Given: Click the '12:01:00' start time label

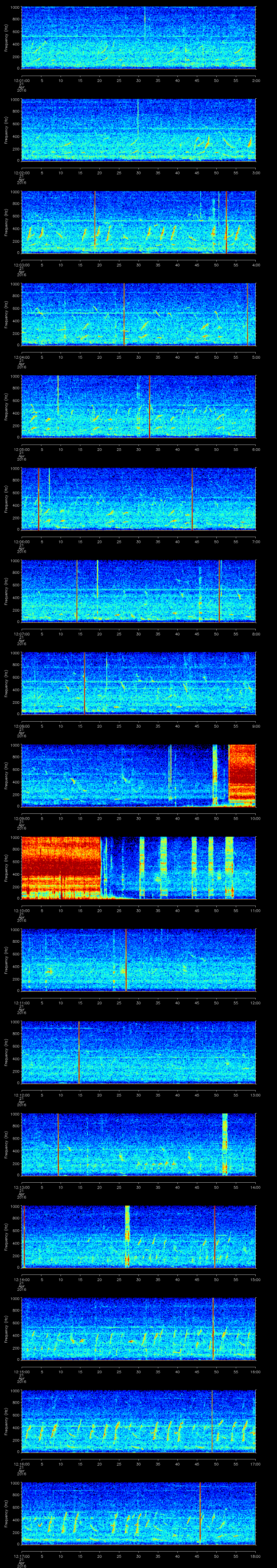Looking at the screenshot, I should coord(21,80).
